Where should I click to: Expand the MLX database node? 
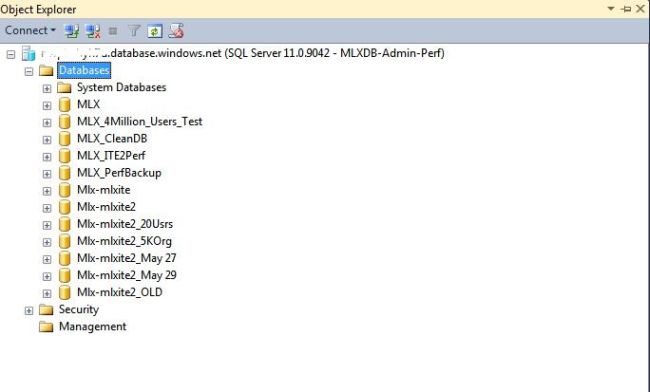[47, 106]
